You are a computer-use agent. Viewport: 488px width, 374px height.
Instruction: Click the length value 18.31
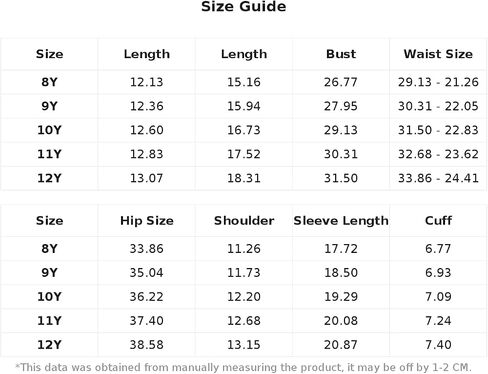(x=244, y=178)
